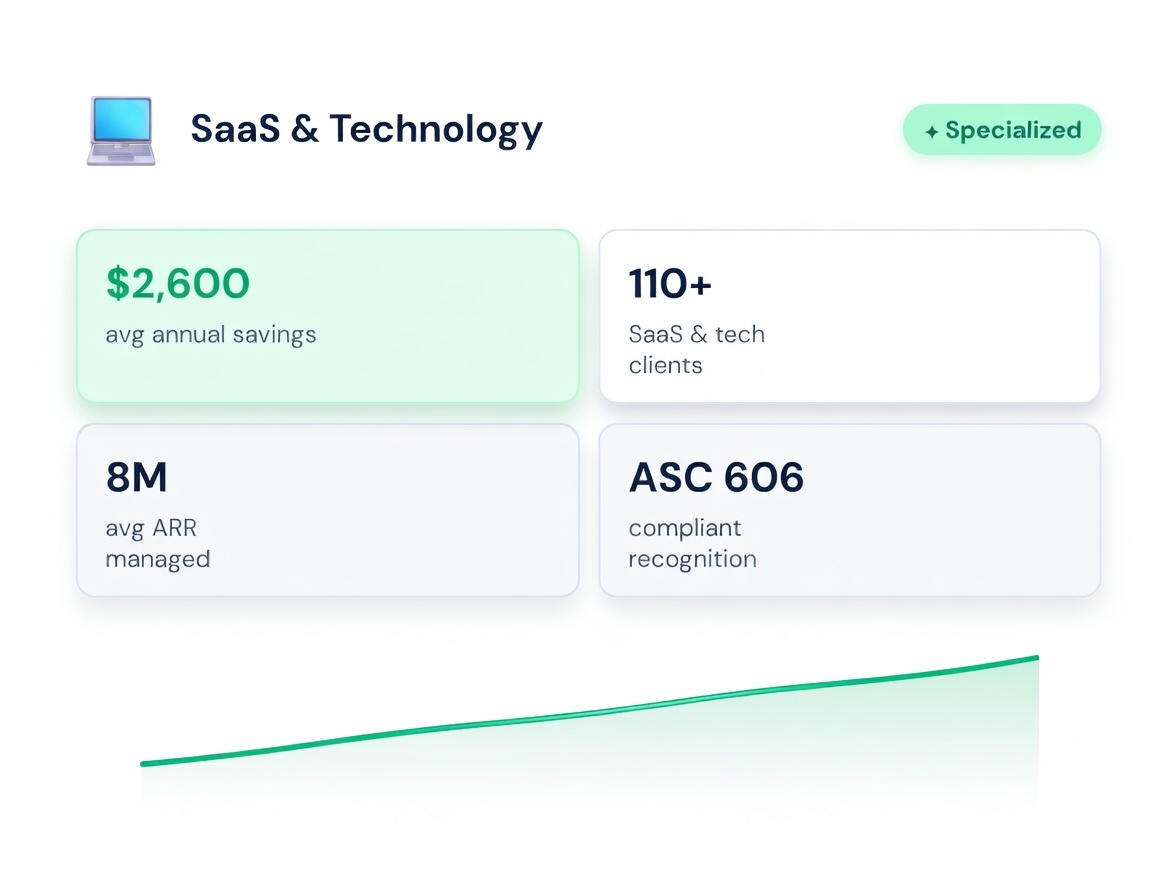1168x896 pixels.
Task: Click the right end of the green trend line
Action: pos(1035,658)
